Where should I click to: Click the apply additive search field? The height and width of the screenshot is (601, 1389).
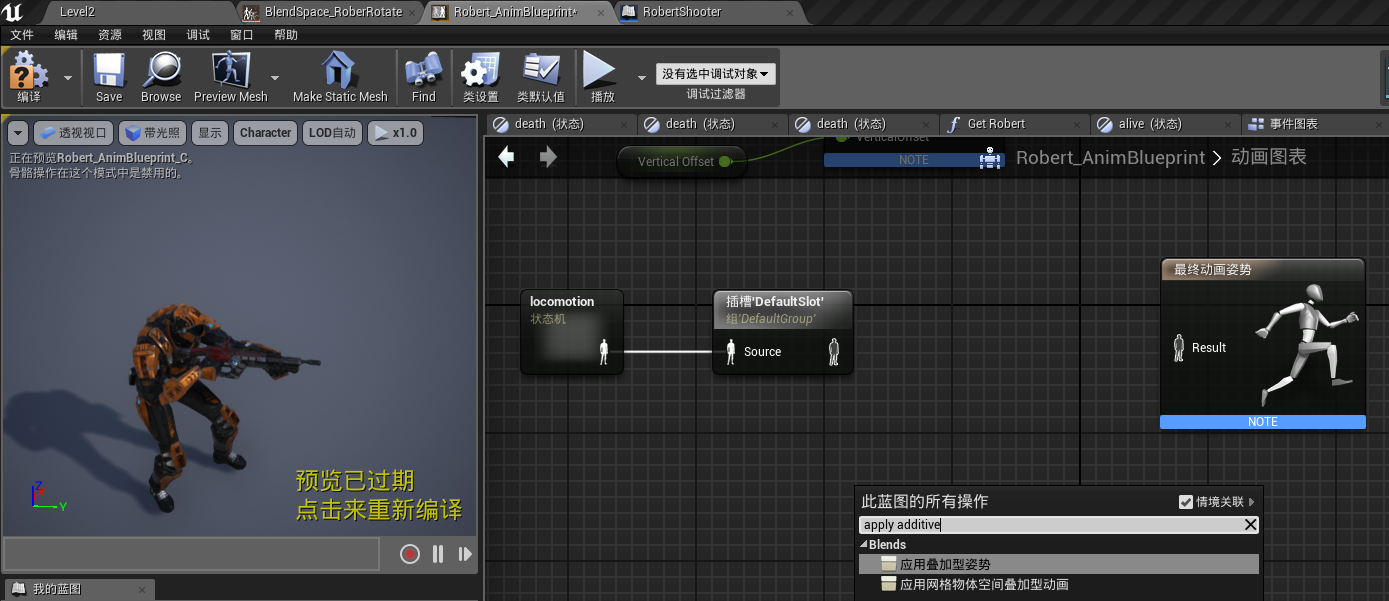[x=1050, y=525]
